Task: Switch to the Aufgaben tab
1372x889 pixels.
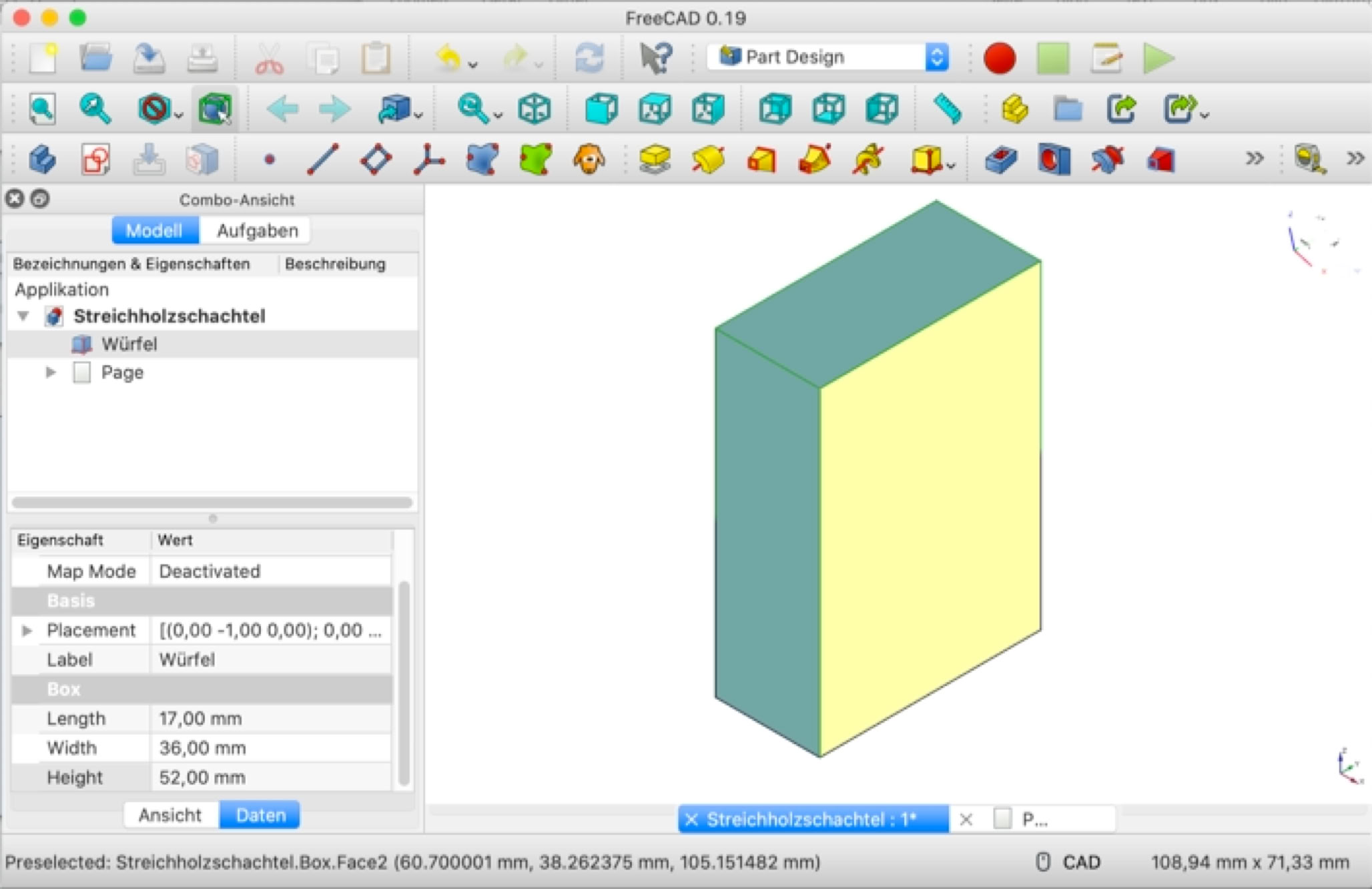Action: (257, 231)
